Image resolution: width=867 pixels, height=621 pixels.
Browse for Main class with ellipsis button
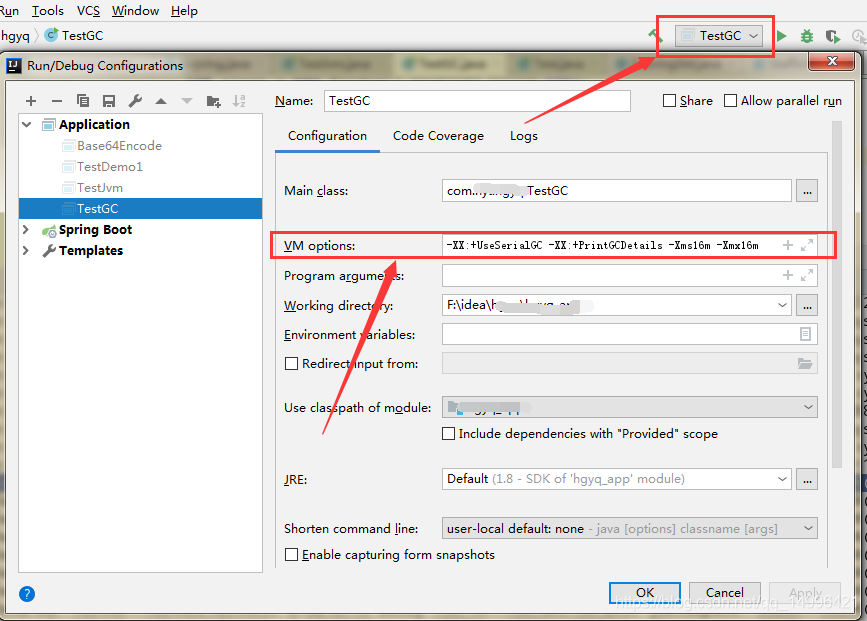click(x=807, y=191)
